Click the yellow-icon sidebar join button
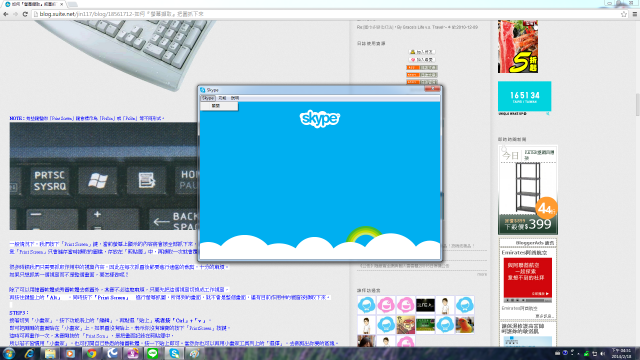 (422, 52)
